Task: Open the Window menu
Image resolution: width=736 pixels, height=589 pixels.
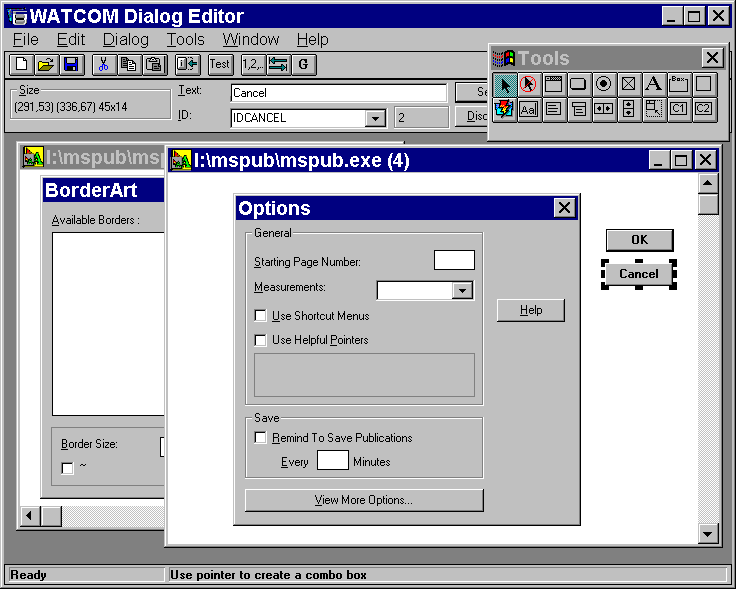Action: coord(250,39)
